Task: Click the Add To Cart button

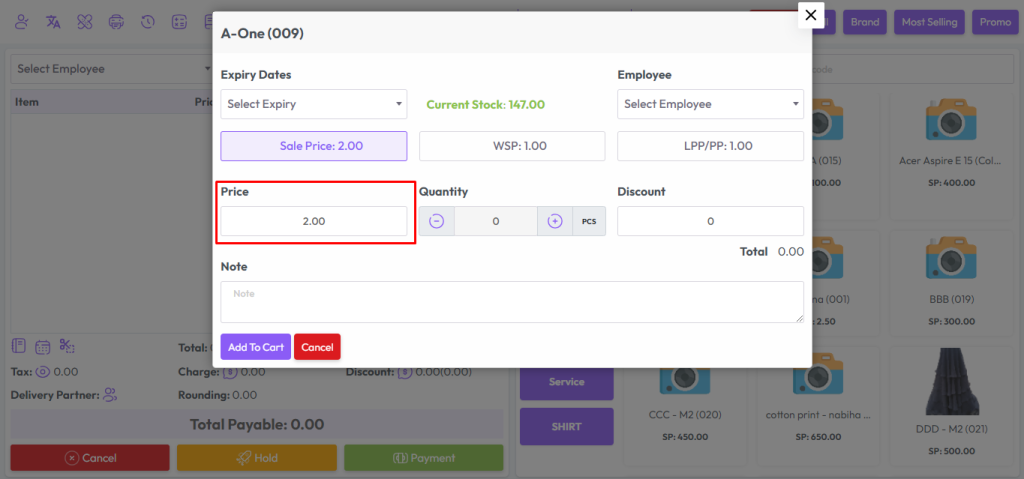Action: click(x=255, y=347)
